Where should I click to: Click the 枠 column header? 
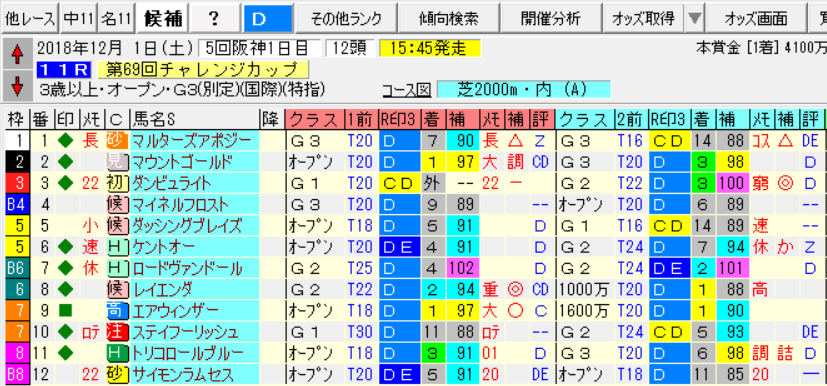coord(15,120)
